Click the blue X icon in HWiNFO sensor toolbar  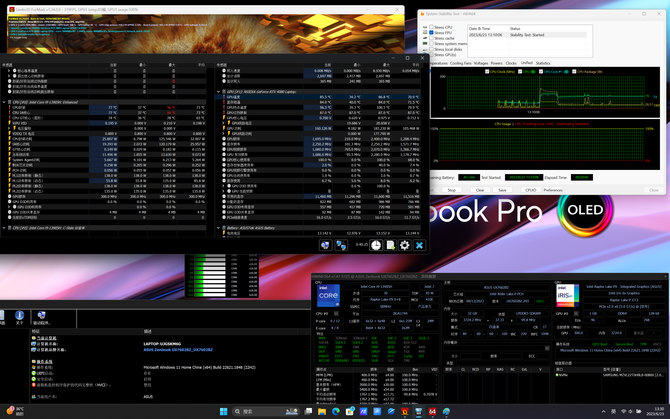[x=419, y=245]
